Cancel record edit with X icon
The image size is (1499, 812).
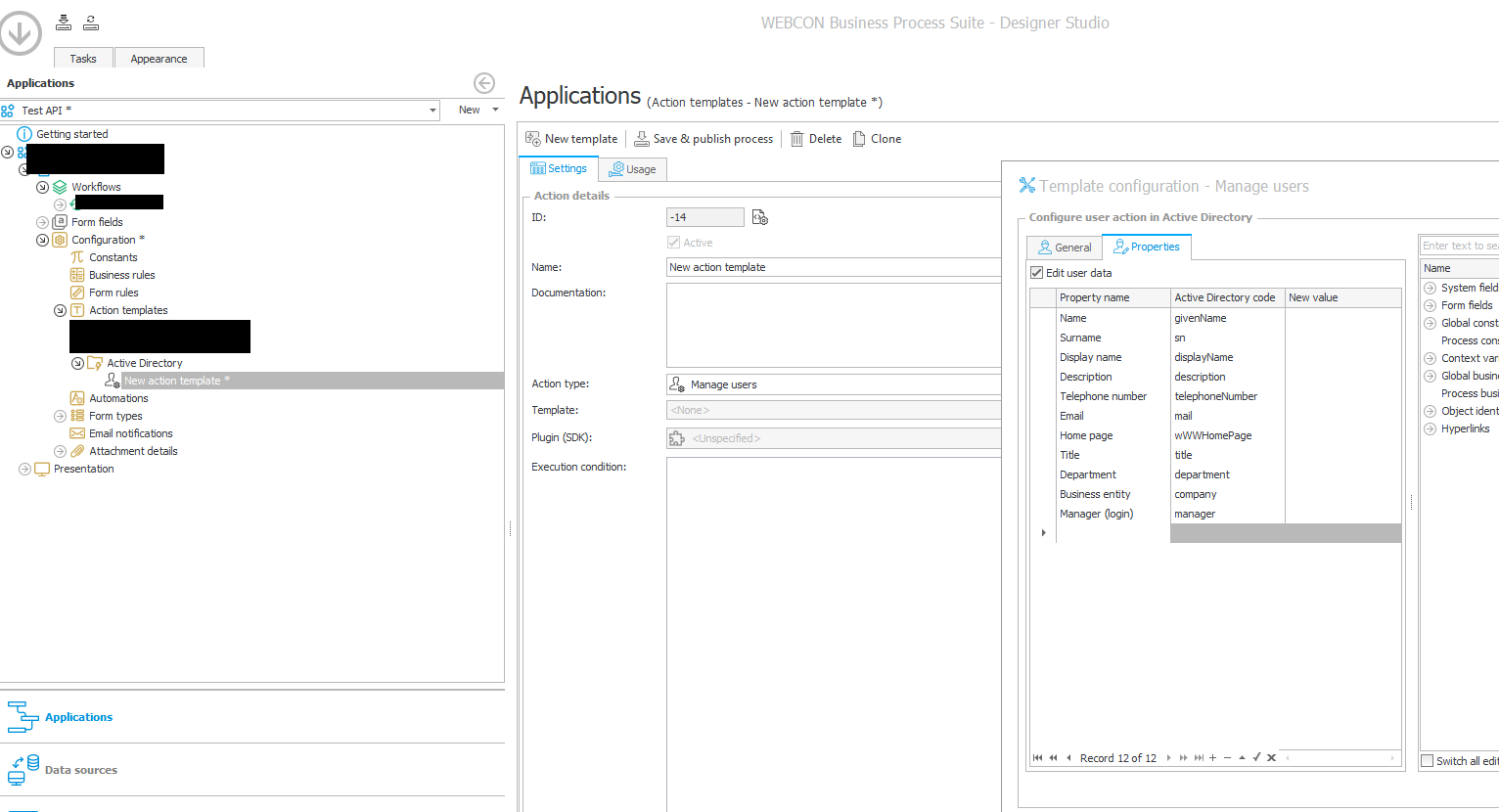pos(1271,757)
